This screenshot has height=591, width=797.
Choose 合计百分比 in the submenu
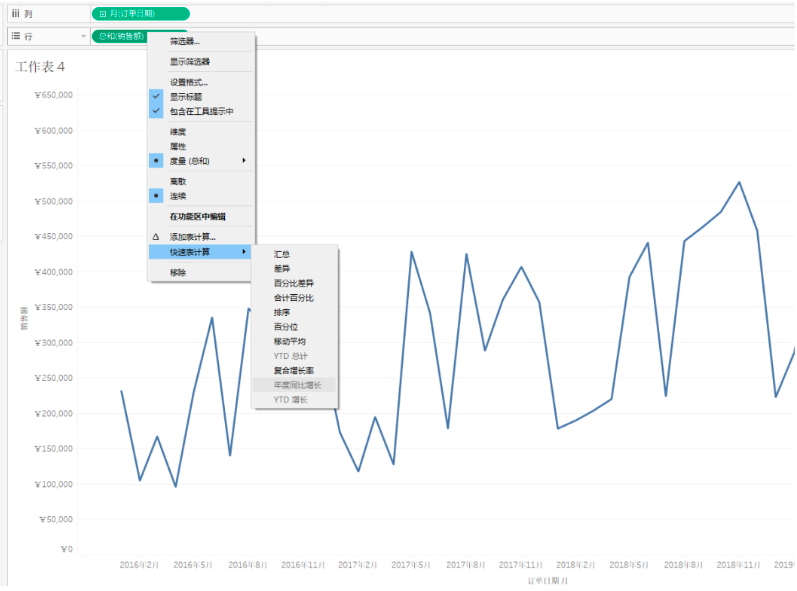click(294, 298)
